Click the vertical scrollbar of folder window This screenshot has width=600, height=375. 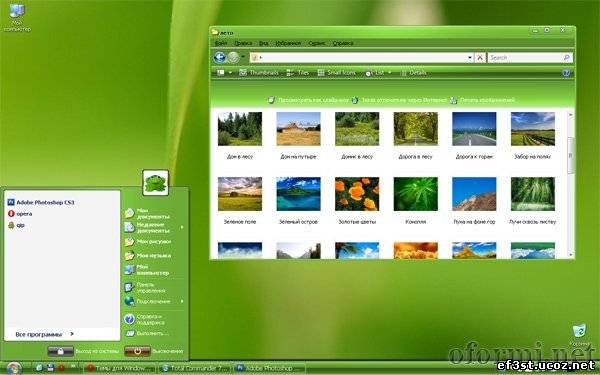571,184
